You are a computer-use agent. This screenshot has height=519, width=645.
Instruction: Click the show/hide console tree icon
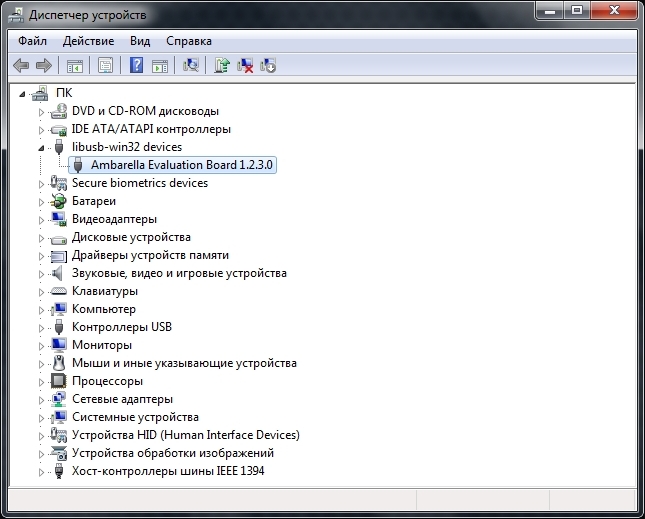pos(74,66)
